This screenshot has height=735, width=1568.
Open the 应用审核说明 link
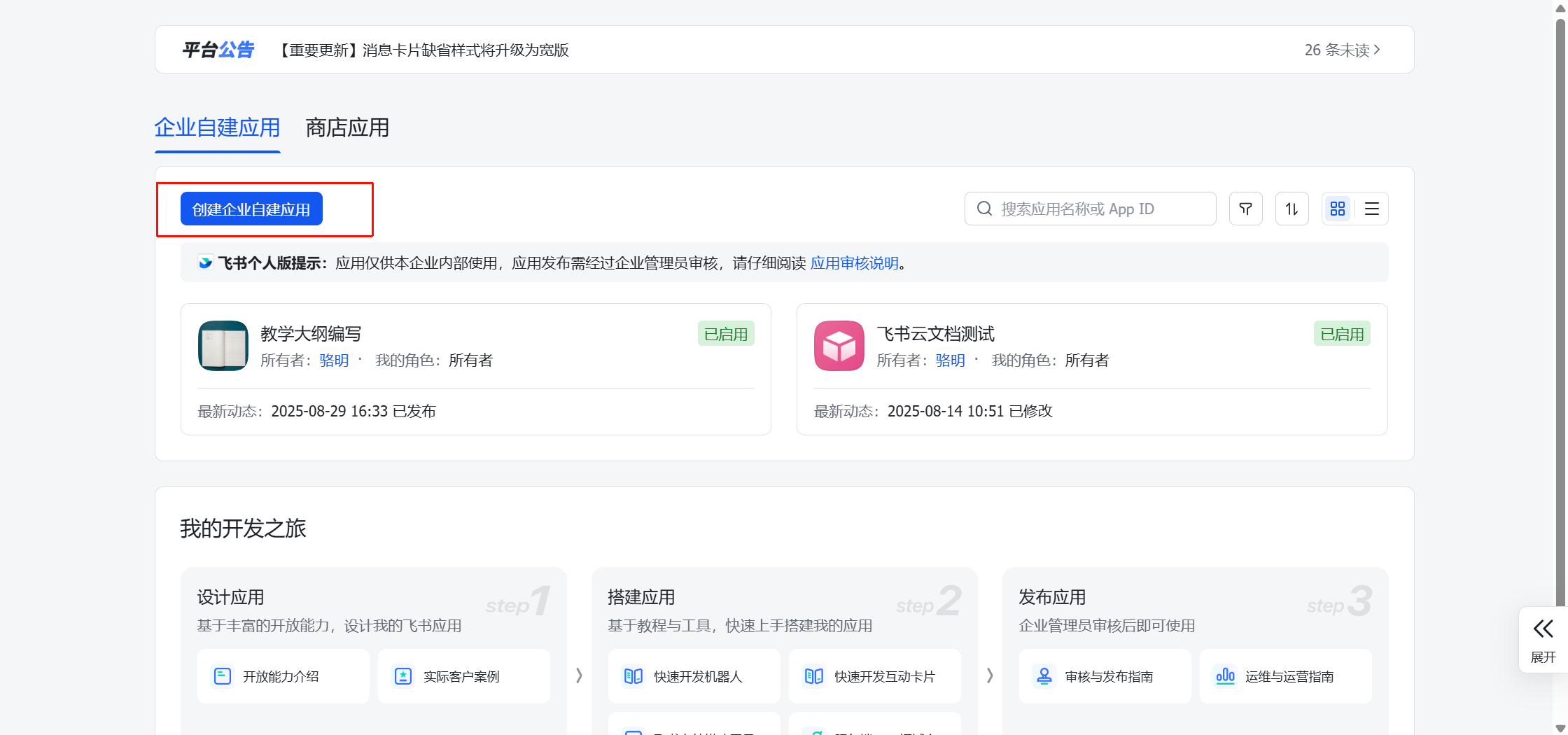coord(854,263)
